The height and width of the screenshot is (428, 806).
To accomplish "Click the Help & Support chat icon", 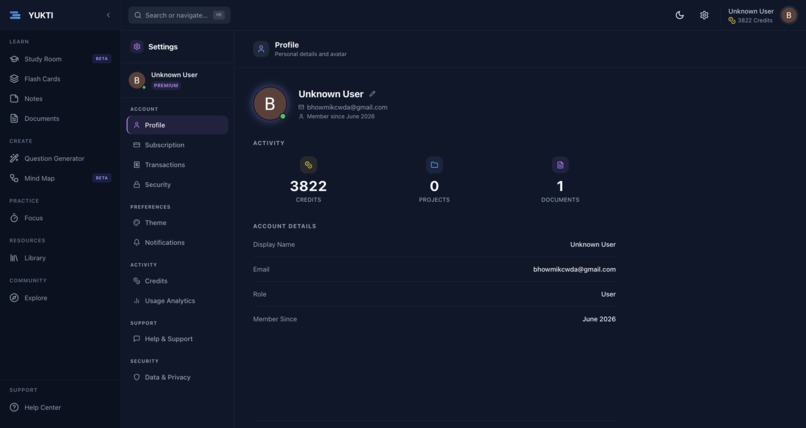I will coord(137,339).
